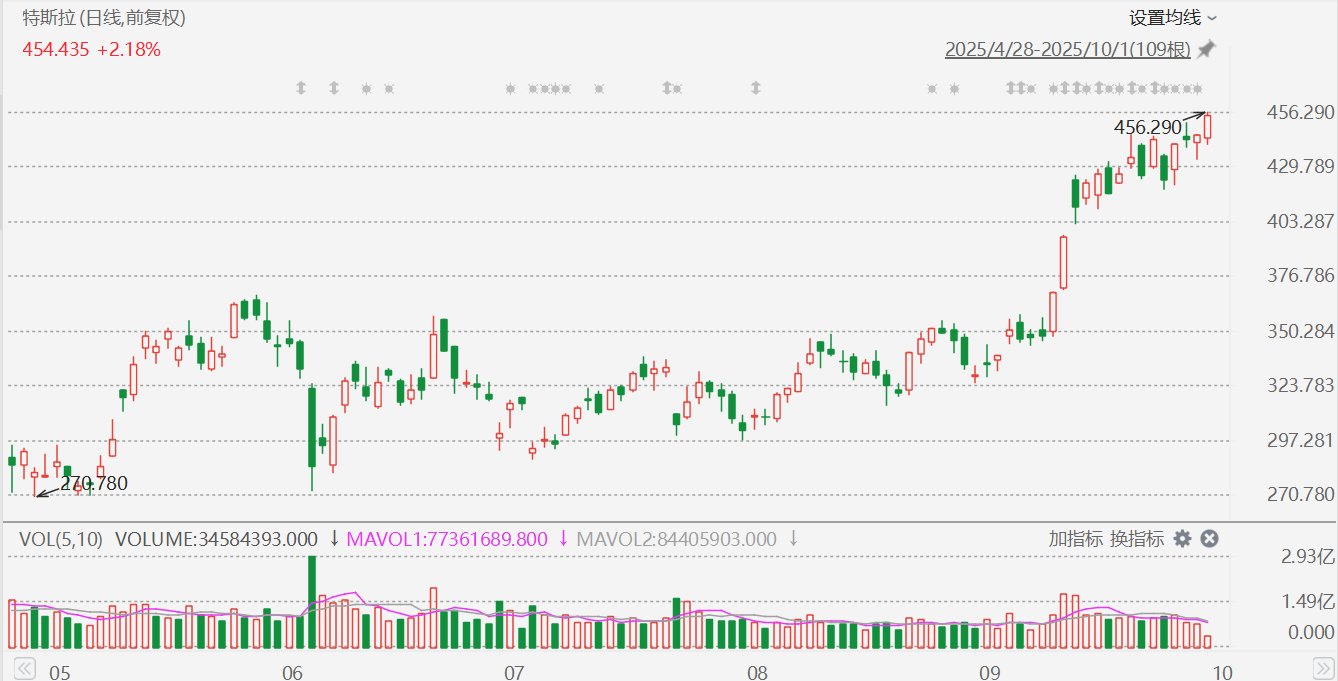The height and width of the screenshot is (681, 1338).
Task: Toggle the gray MAVOL2 line label
Action: 676,539
